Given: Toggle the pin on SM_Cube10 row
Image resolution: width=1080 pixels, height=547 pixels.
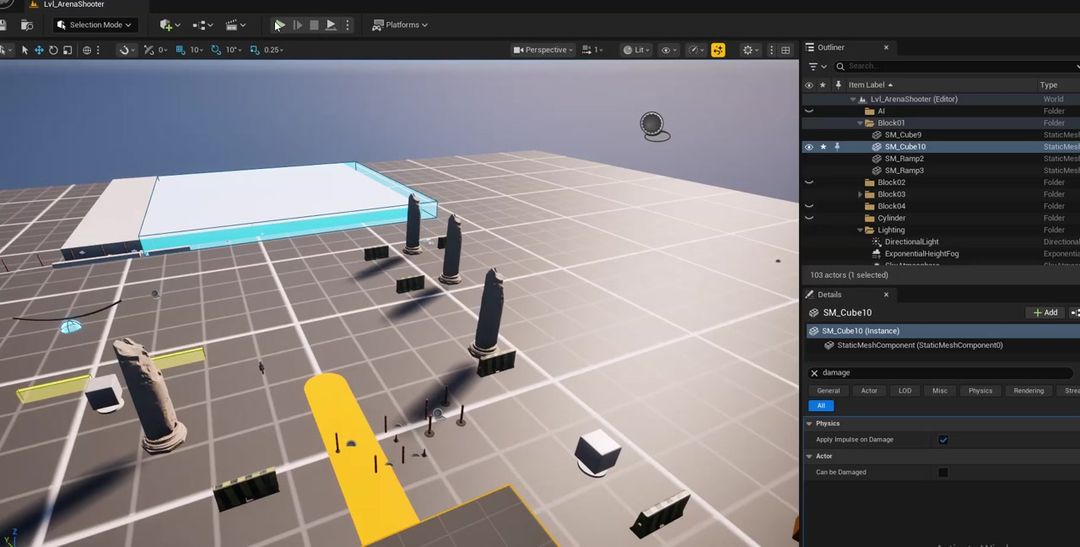Looking at the screenshot, I should coord(838,147).
